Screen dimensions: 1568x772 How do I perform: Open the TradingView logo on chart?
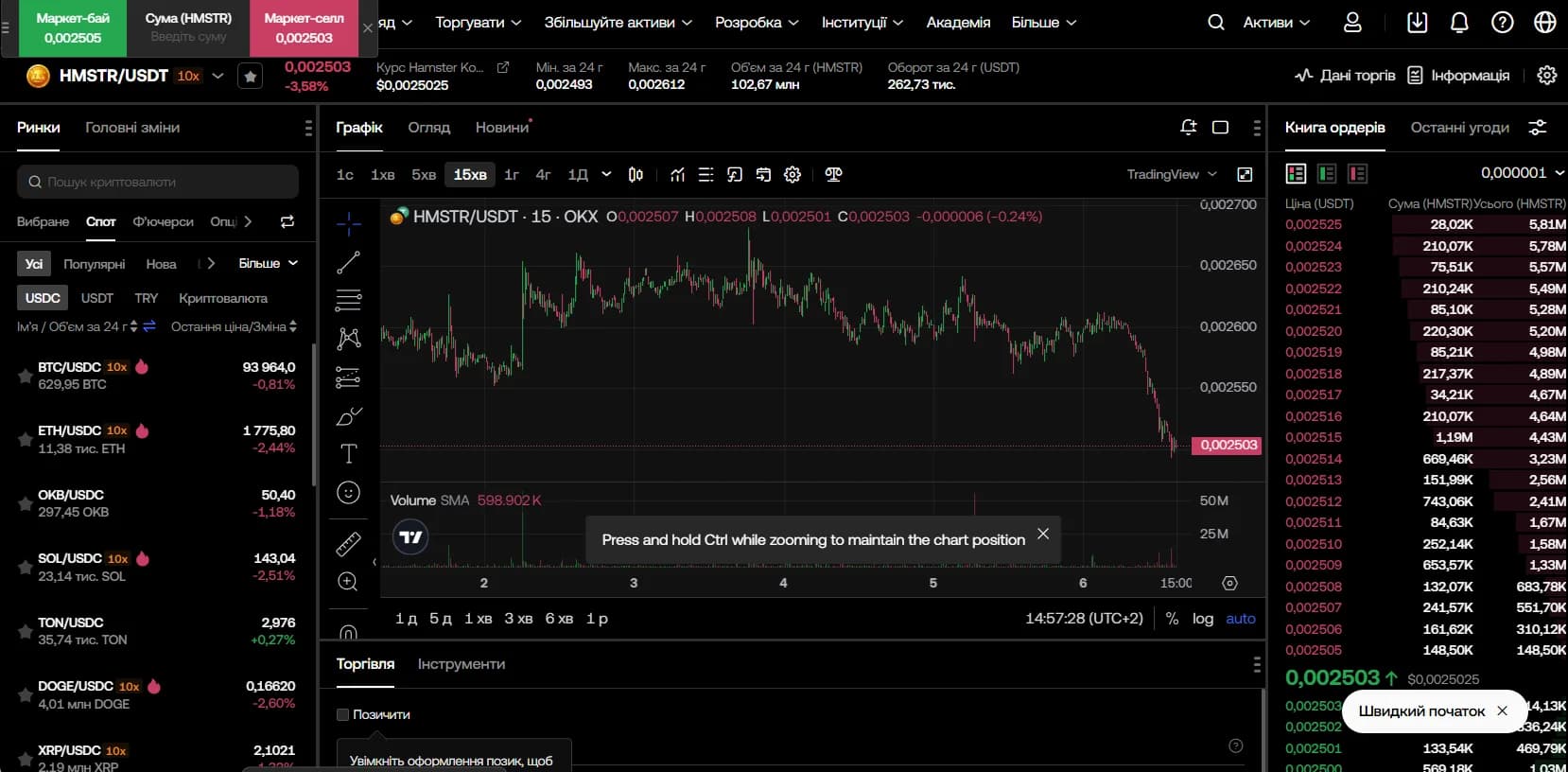410,536
